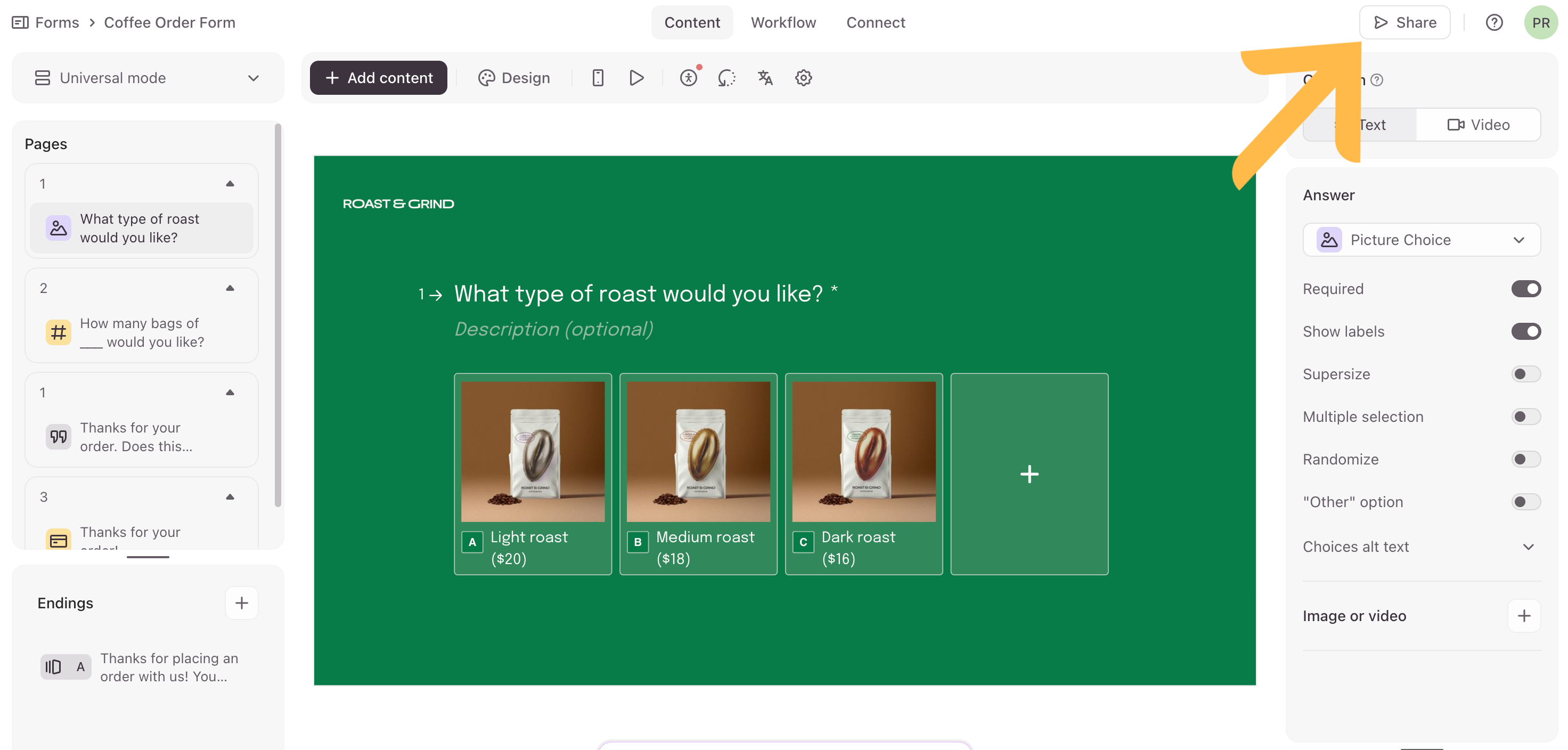Click the translate languages icon

(765, 78)
